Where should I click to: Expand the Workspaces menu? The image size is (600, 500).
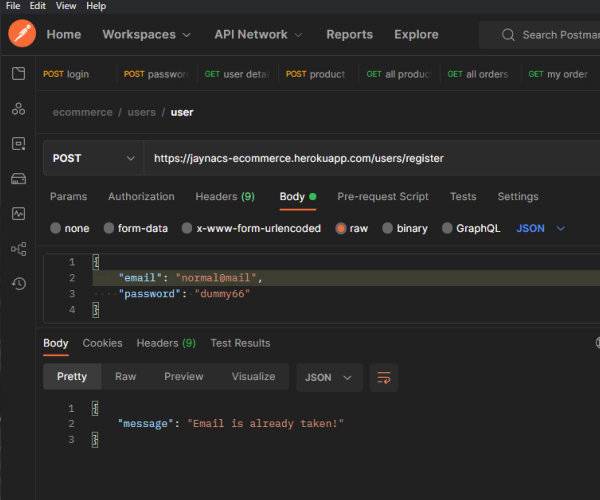click(147, 34)
